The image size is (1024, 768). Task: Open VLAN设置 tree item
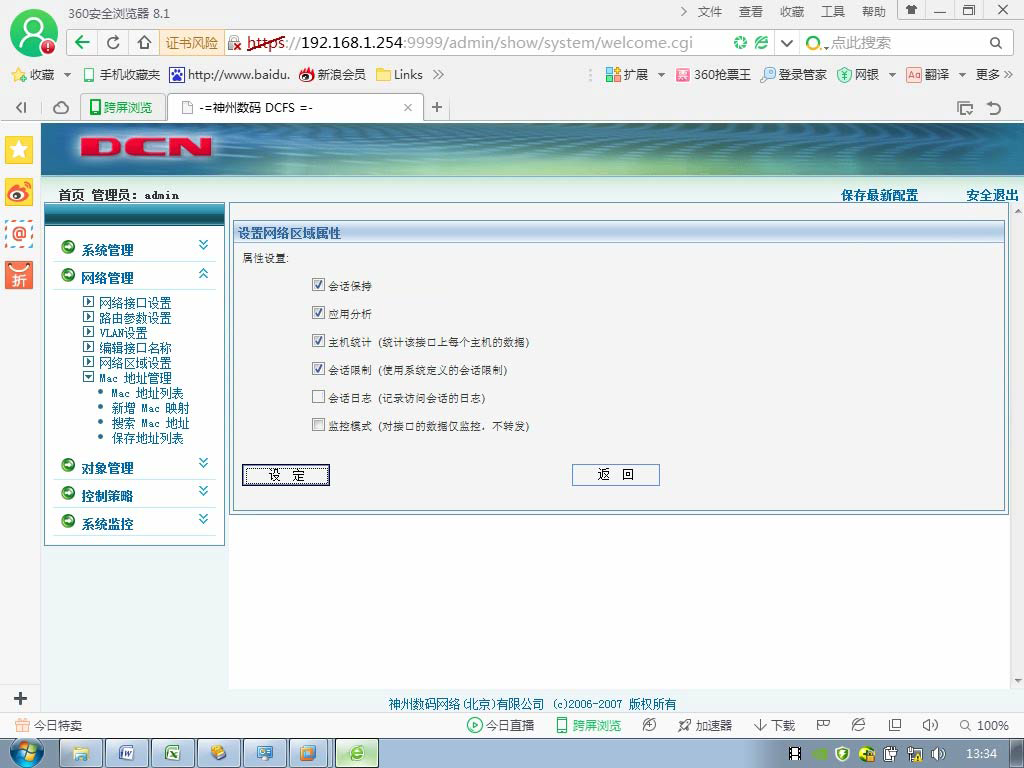(x=123, y=333)
